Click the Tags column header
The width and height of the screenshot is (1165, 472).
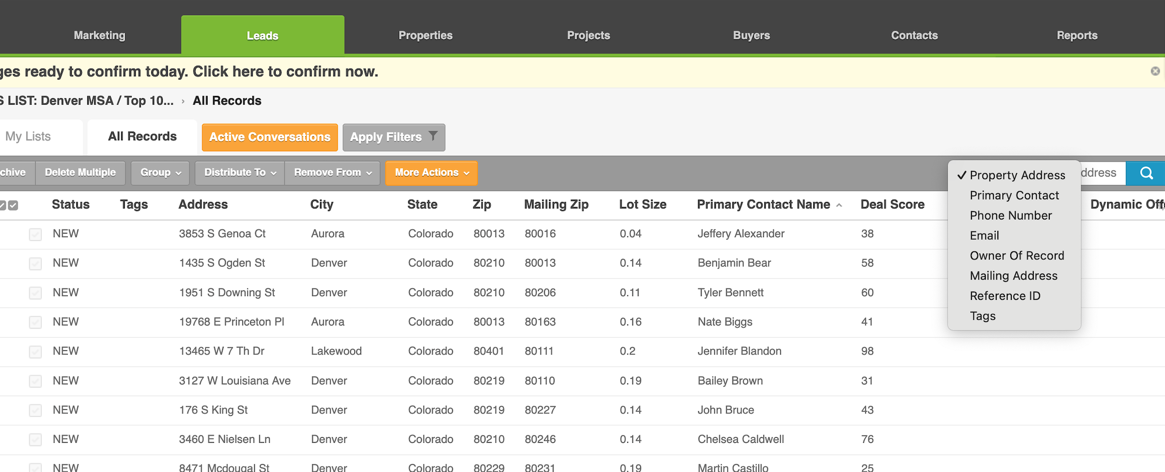(134, 204)
